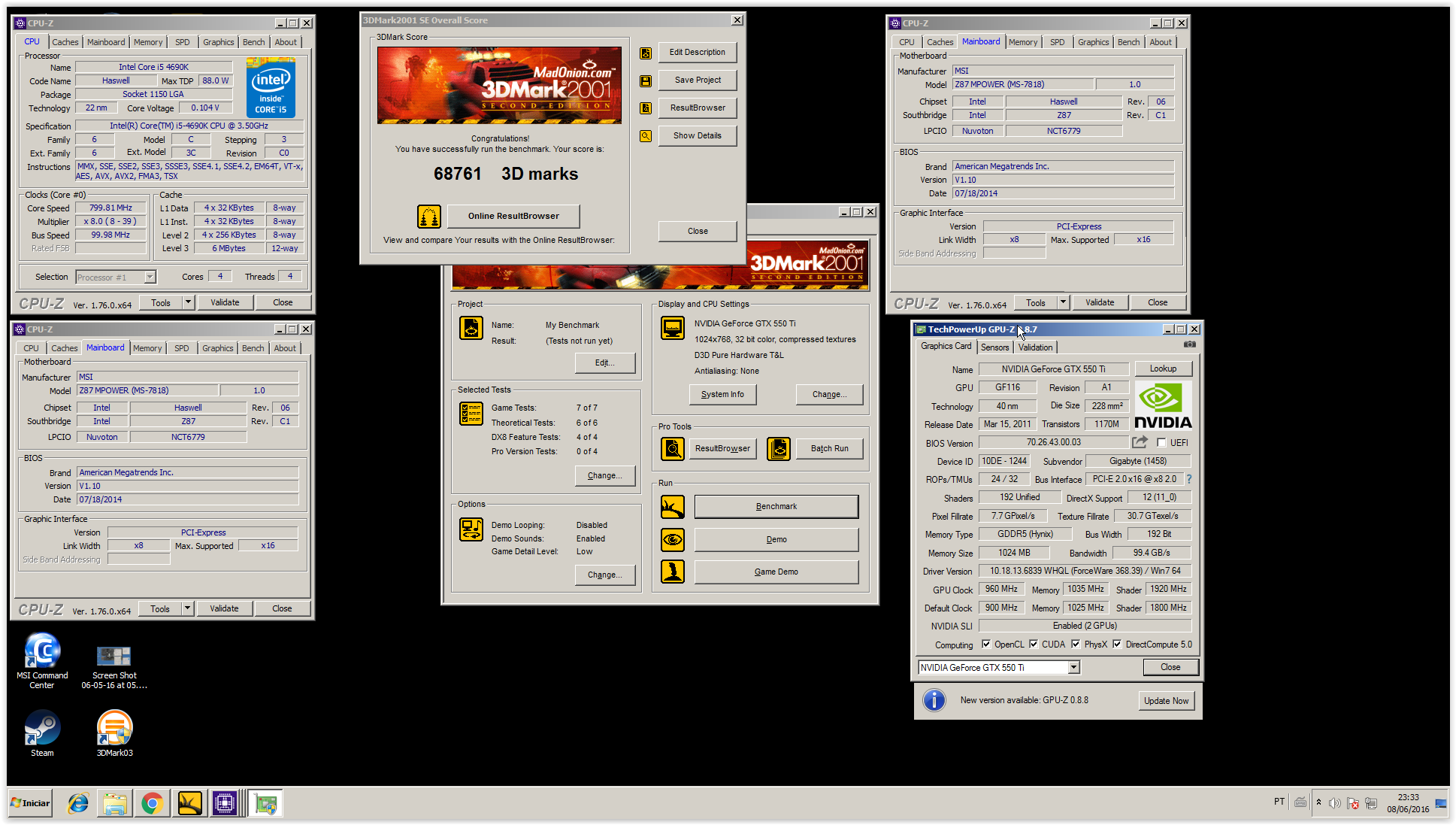
Task: Click Change button under Selected Tests
Action: tap(605, 476)
